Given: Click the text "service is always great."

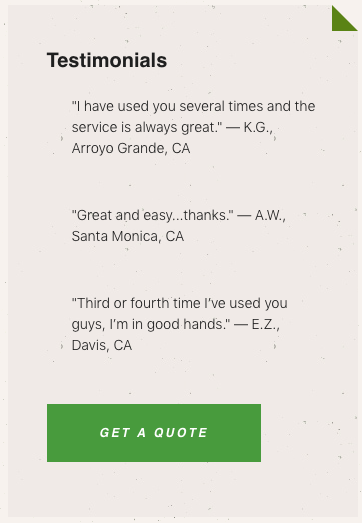Looking at the screenshot, I should (x=147, y=127).
